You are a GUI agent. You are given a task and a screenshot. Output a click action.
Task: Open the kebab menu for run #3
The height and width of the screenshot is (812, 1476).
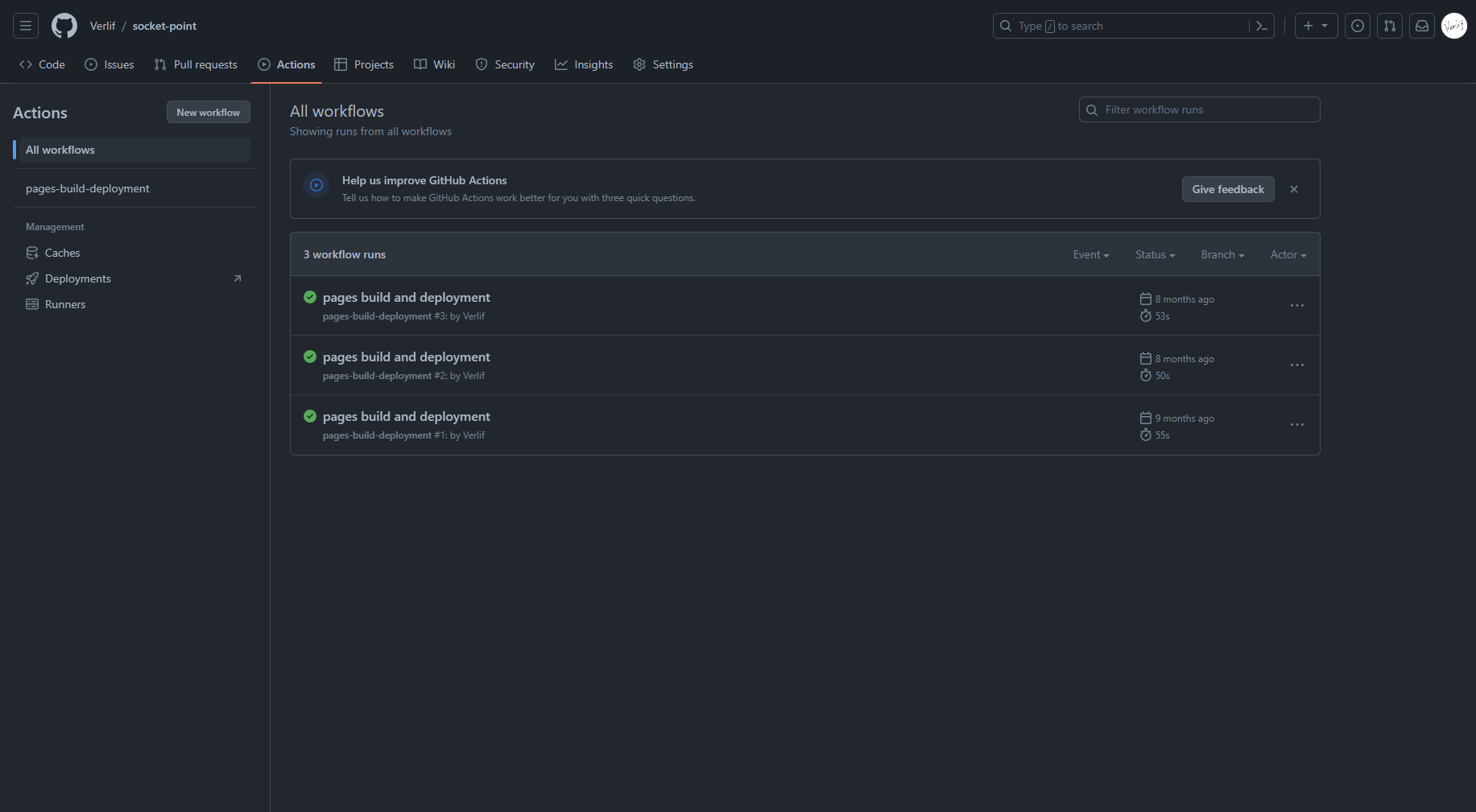1296,305
